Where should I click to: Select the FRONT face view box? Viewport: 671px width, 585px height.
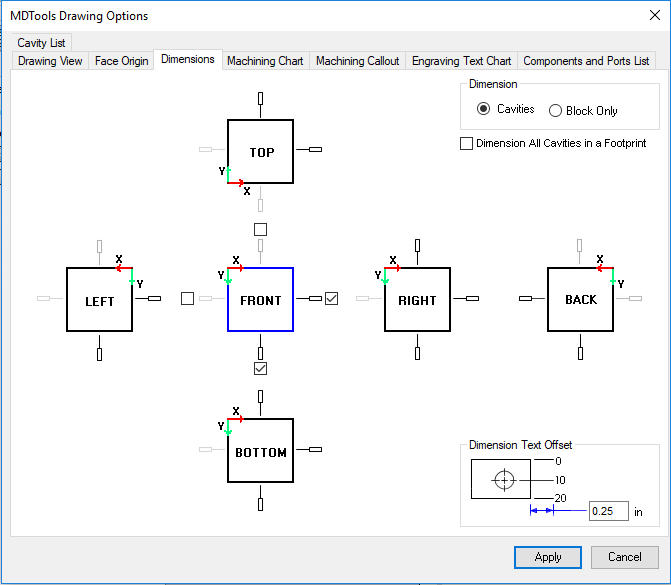click(260, 300)
